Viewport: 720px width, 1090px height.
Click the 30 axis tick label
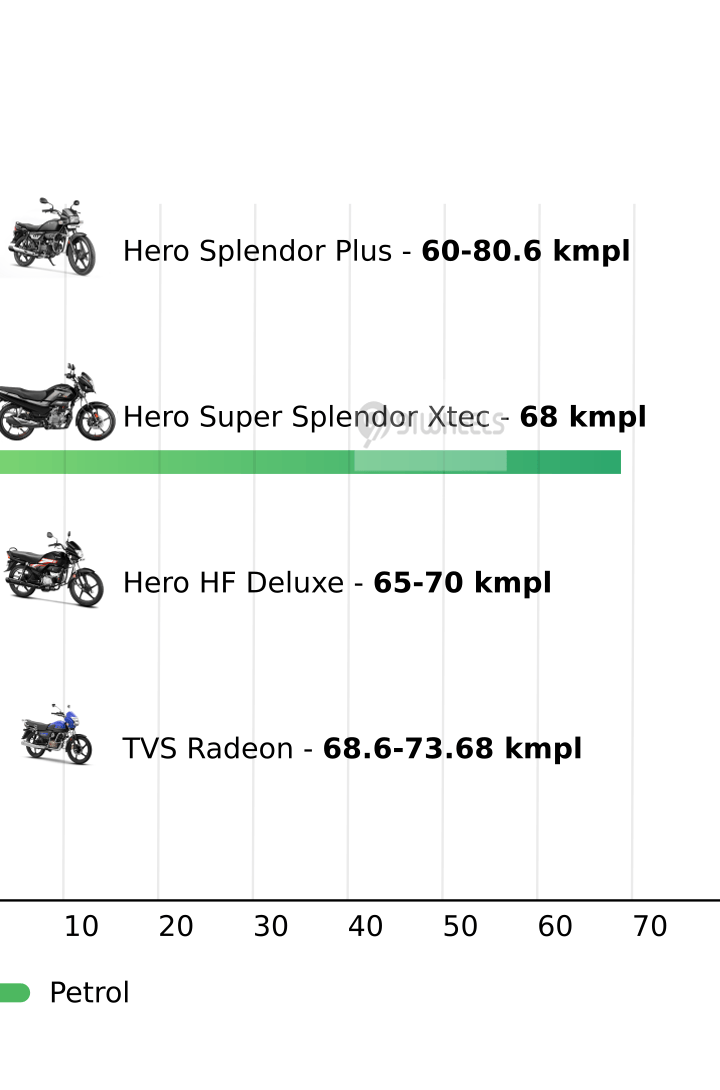pos(271,927)
